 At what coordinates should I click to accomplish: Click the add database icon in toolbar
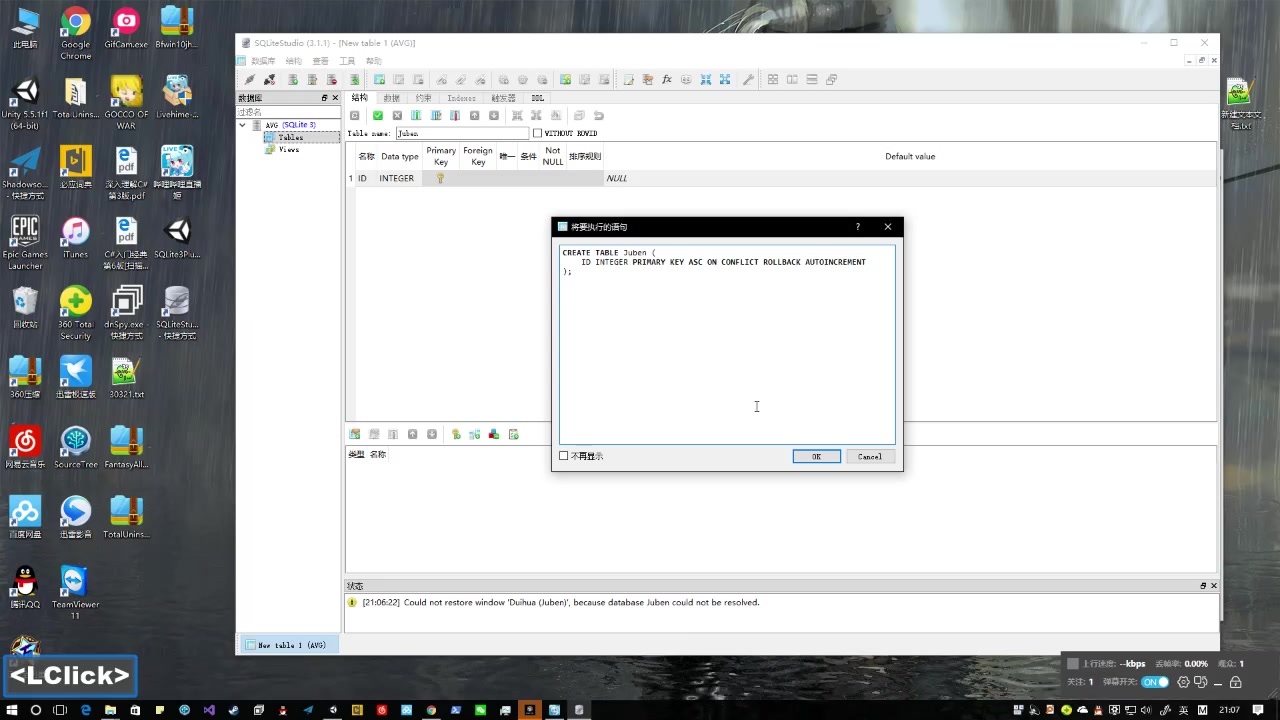click(x=293, y=80)
